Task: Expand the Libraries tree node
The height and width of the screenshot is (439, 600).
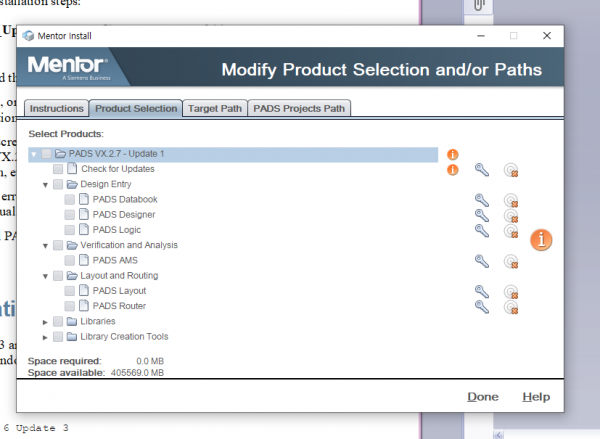Action: point(45,322)
